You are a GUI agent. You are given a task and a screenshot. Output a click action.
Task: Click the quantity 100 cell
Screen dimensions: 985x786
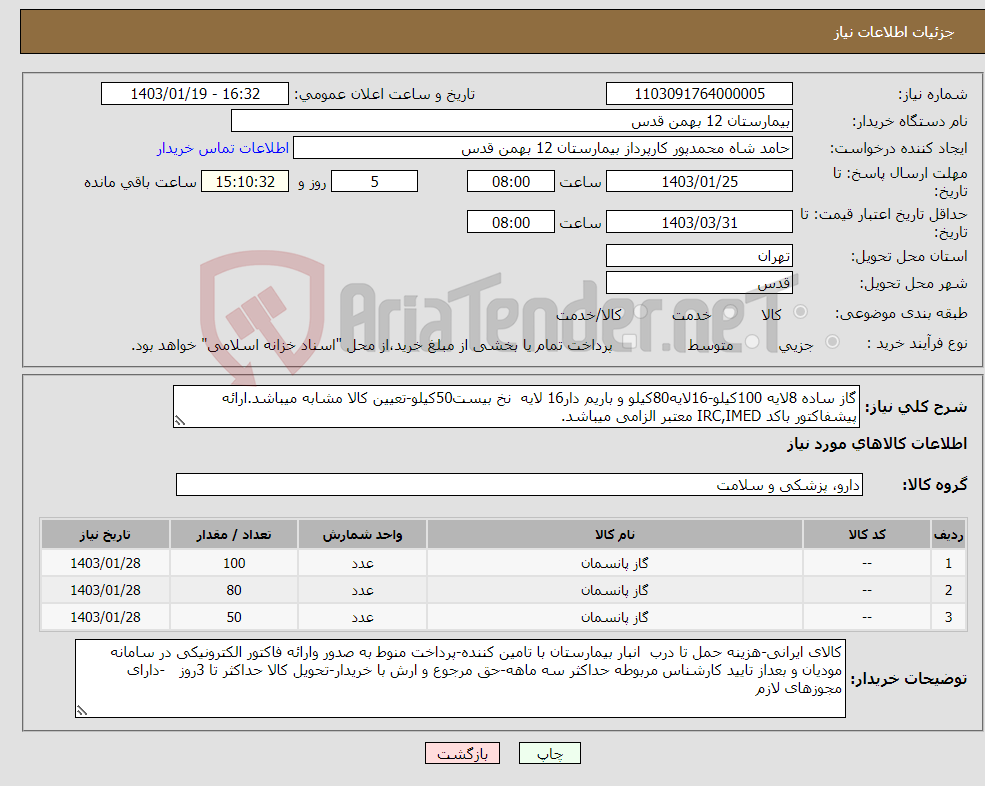pyautogui.click(x=234, y=564)
